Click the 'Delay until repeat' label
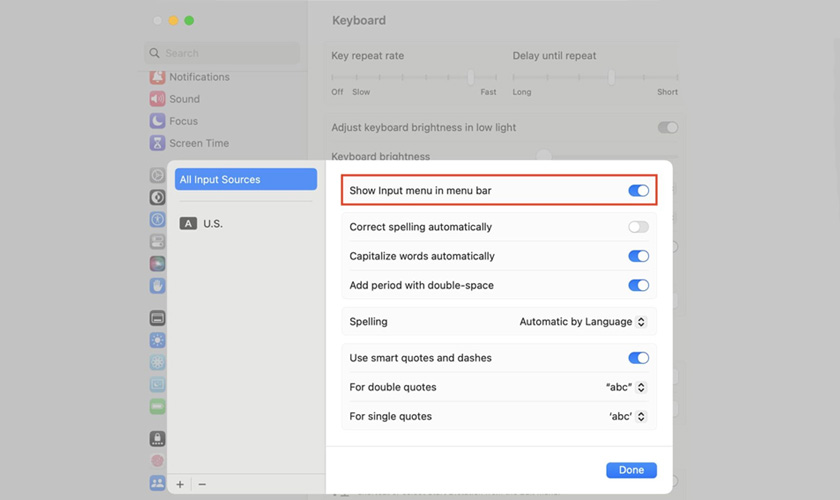 pos(554,56)
